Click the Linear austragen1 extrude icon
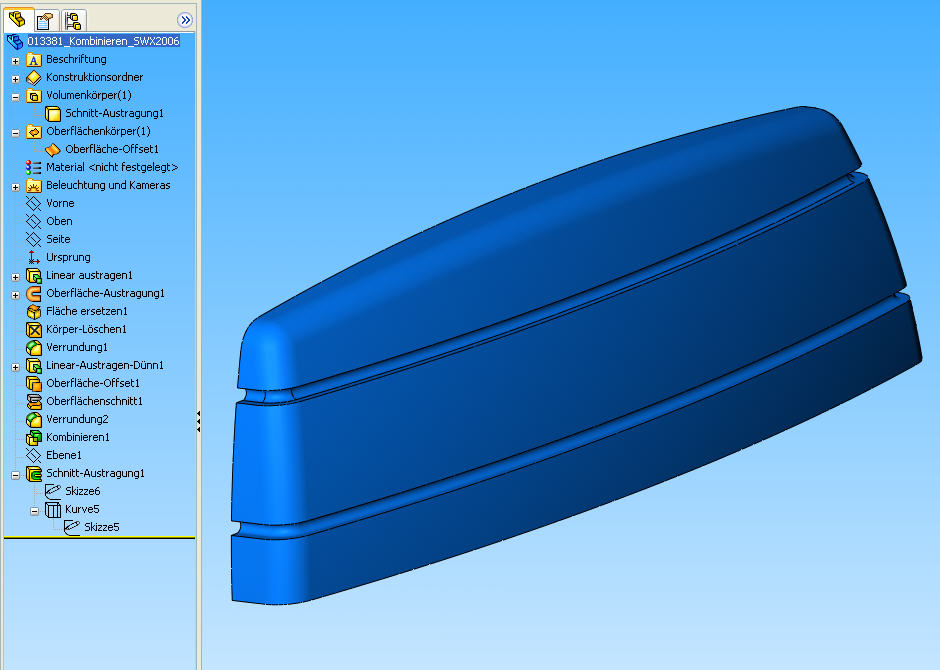This screenshot has width=940, height=670. click(x=34, y=275)
